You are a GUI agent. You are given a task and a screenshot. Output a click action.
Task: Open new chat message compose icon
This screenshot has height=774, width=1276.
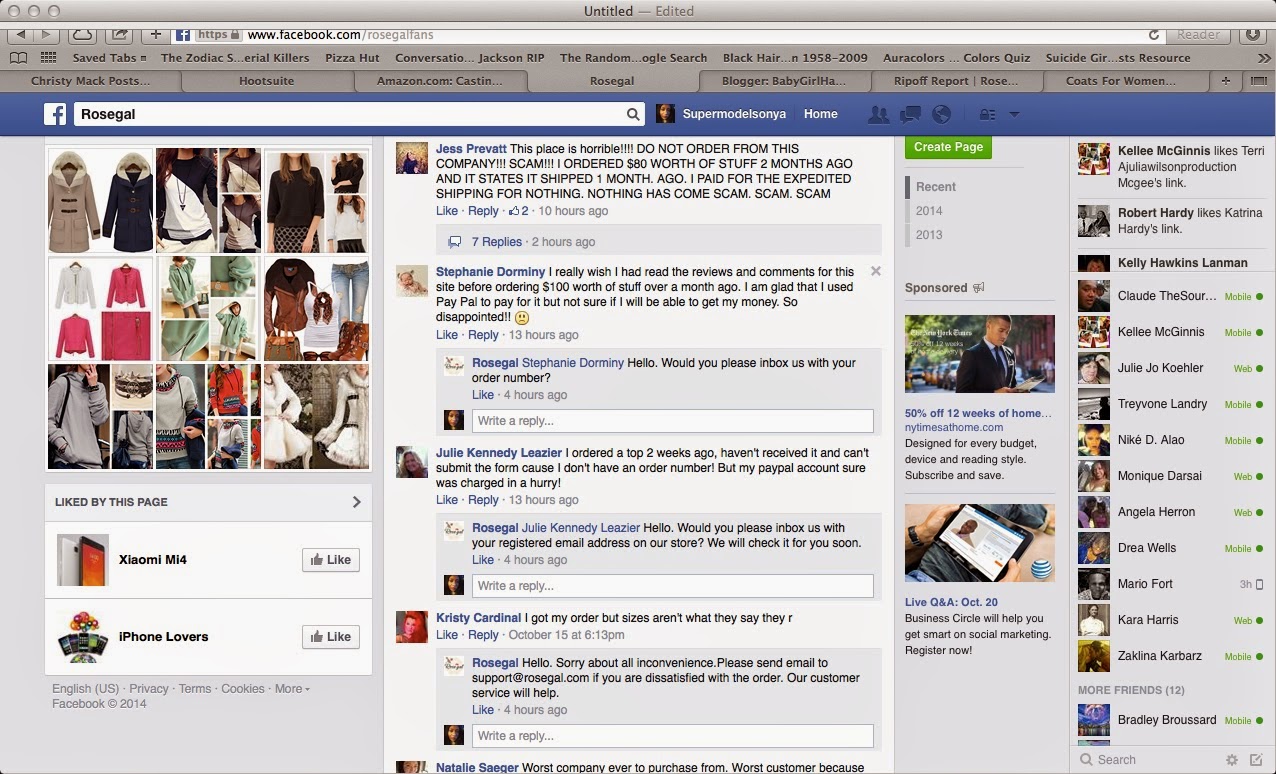point(1257,760)
